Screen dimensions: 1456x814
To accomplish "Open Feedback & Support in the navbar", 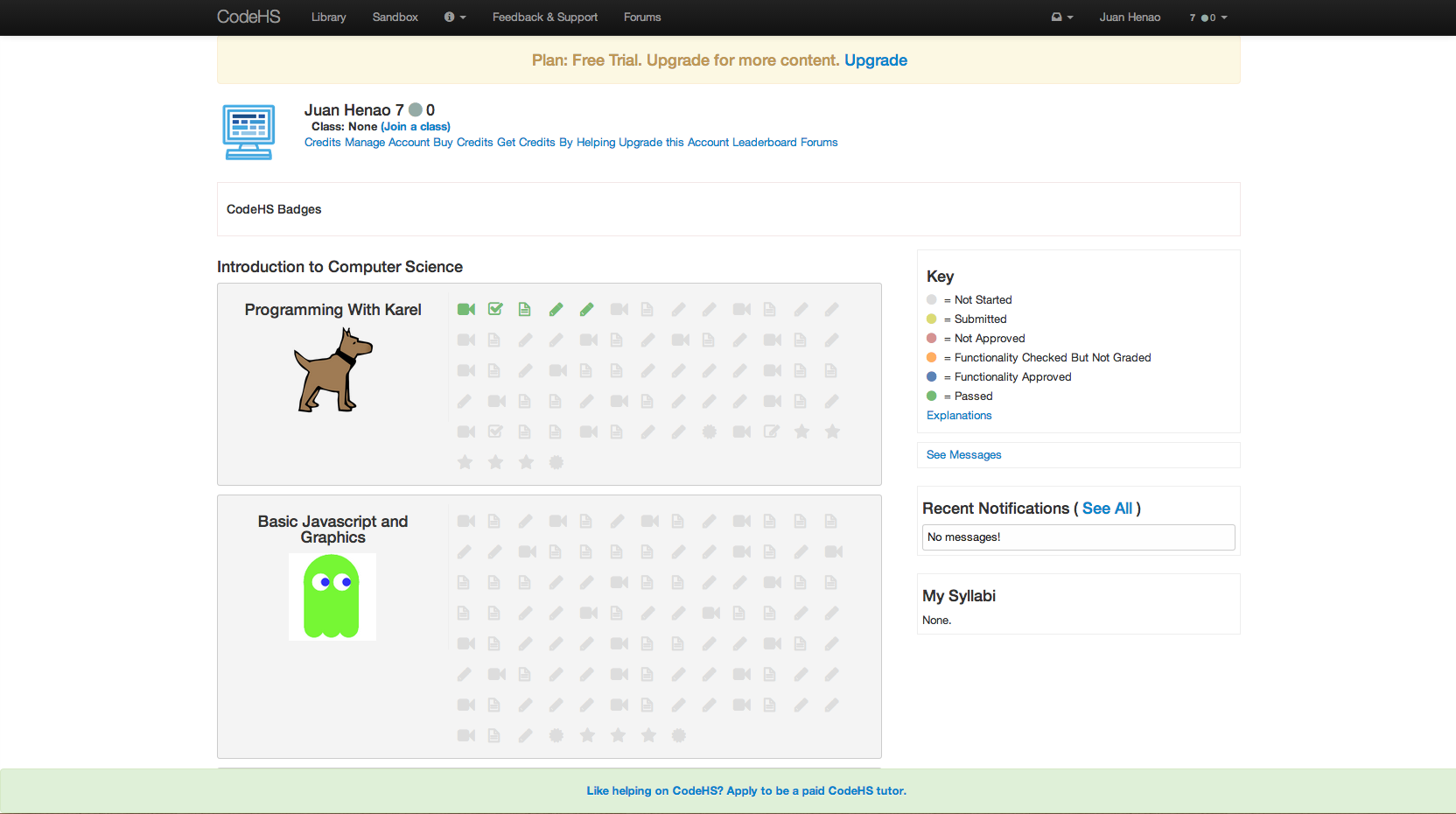I will pos(545,17).
